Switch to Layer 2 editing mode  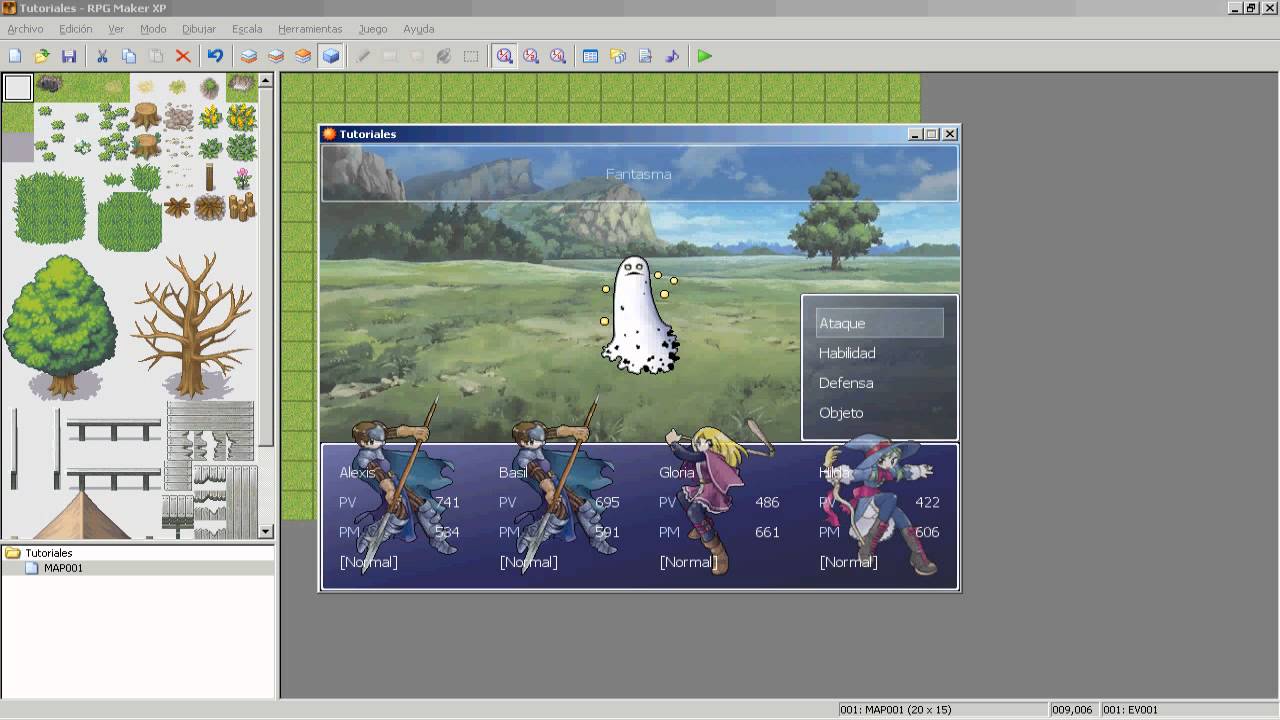[x=276, y=56]
